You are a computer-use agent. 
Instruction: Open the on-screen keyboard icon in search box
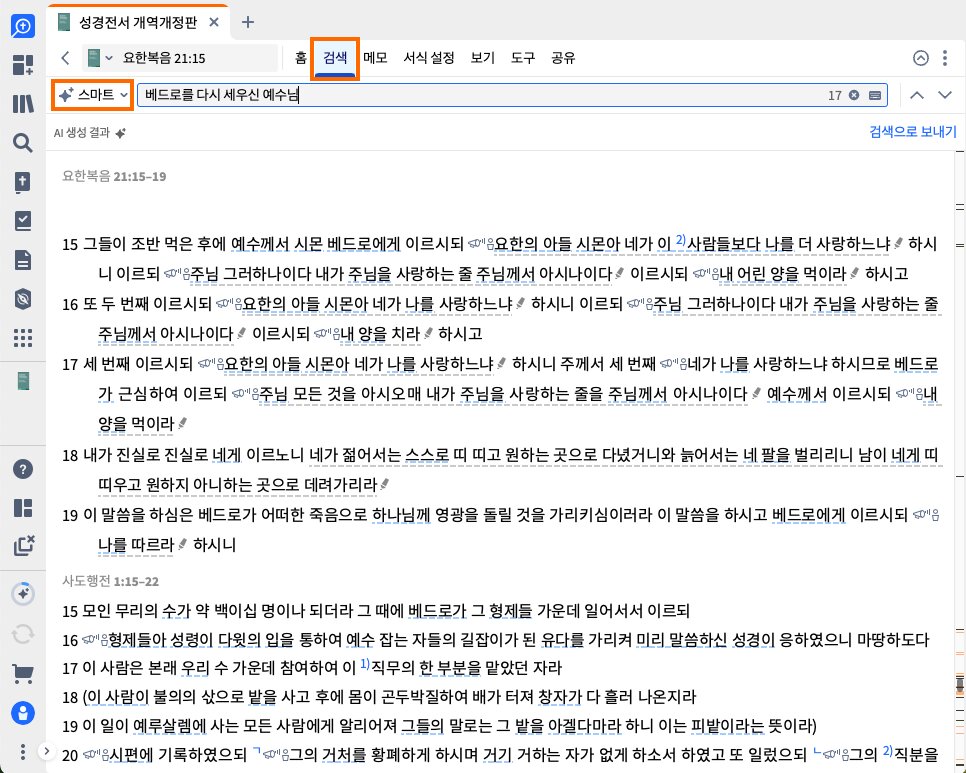tap(874, 95)
